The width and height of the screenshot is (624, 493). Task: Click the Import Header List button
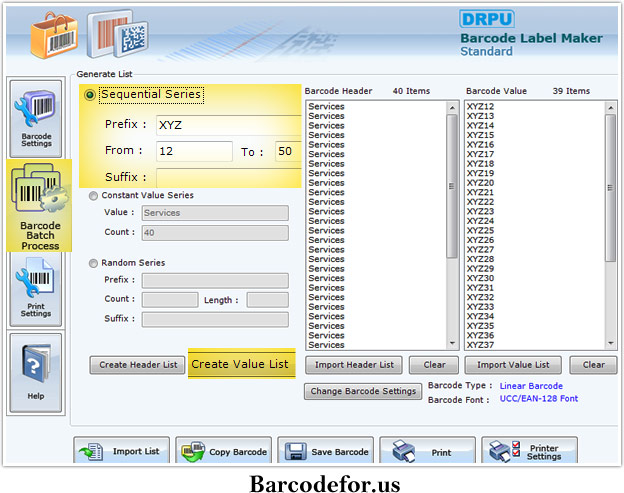(354, 365)
